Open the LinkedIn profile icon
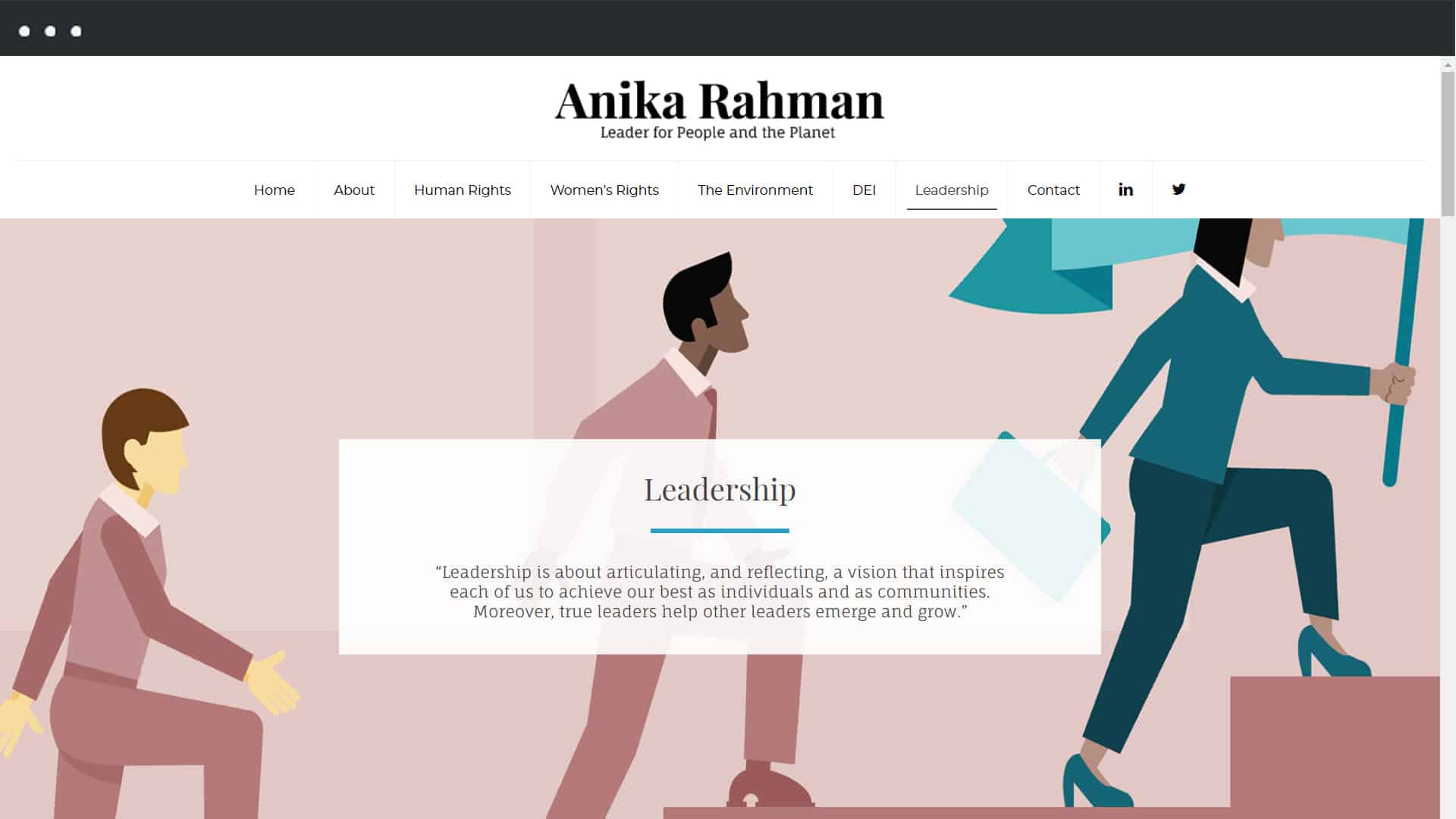 click(x=1125, y=190)
